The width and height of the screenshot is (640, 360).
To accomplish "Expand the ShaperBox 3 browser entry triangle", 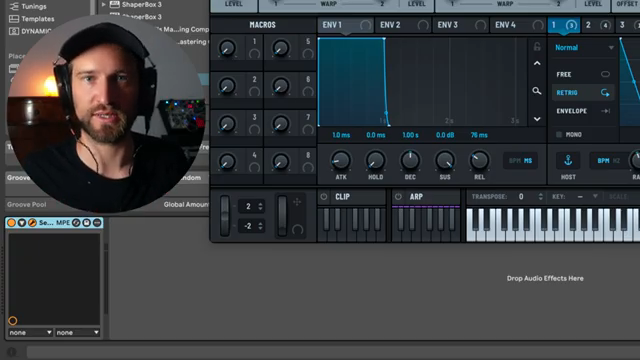I will (x=104, y=4).
